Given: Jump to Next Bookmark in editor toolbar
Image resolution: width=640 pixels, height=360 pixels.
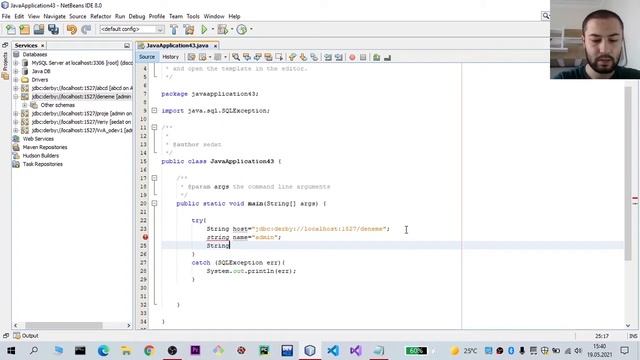Looking at the screenshot, I should coord(303,57).
